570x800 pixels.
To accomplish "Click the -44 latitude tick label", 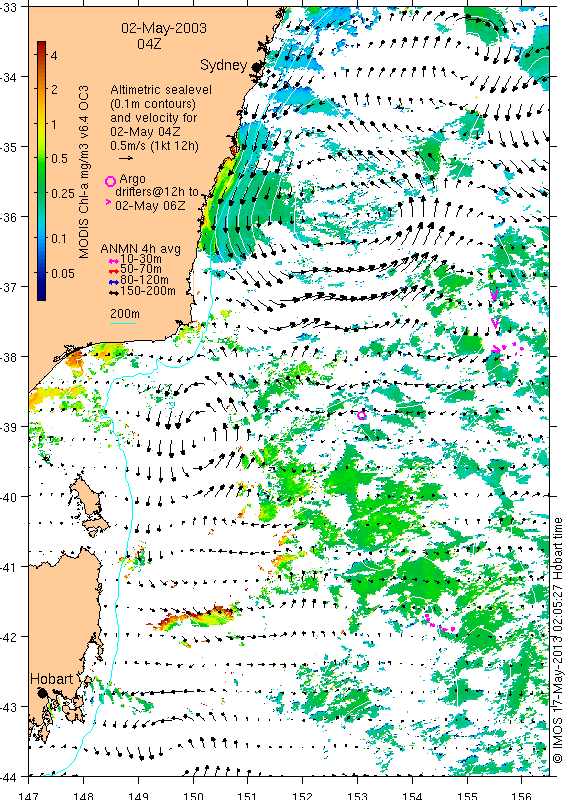I will [9, 777].
